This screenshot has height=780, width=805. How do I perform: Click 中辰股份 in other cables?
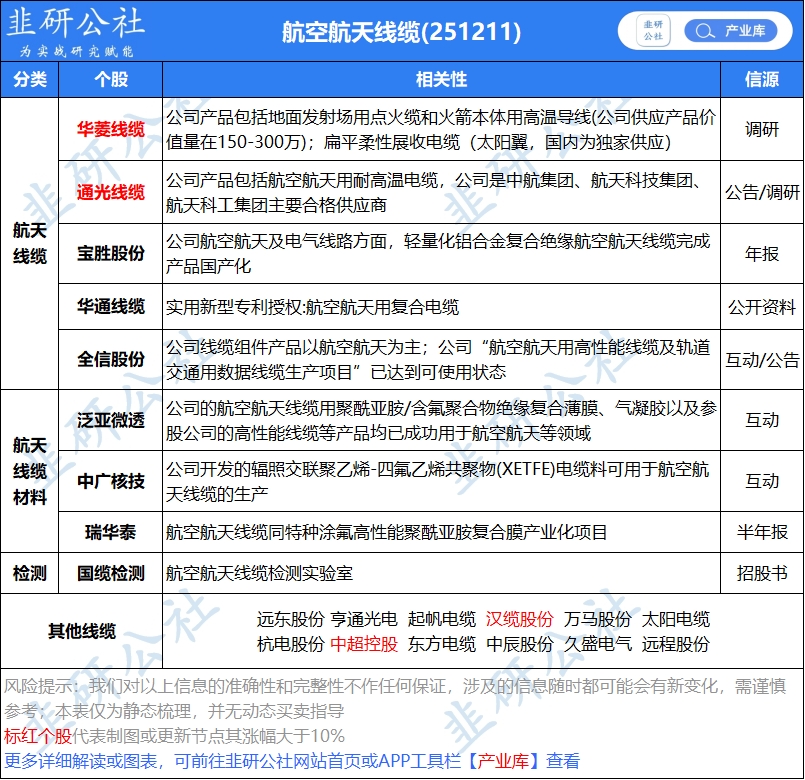[x=520, y=644]
